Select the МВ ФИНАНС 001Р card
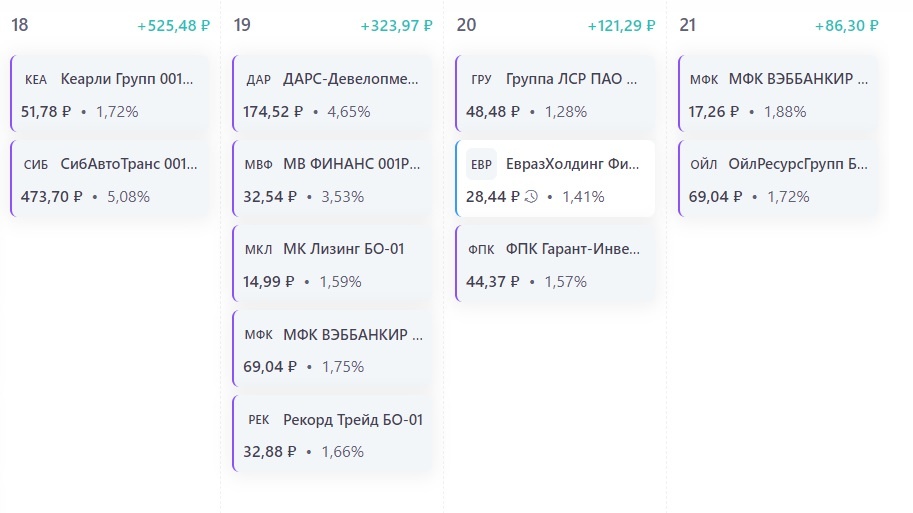Viewport: 913px width, 513px height. [x=332, y=179]
